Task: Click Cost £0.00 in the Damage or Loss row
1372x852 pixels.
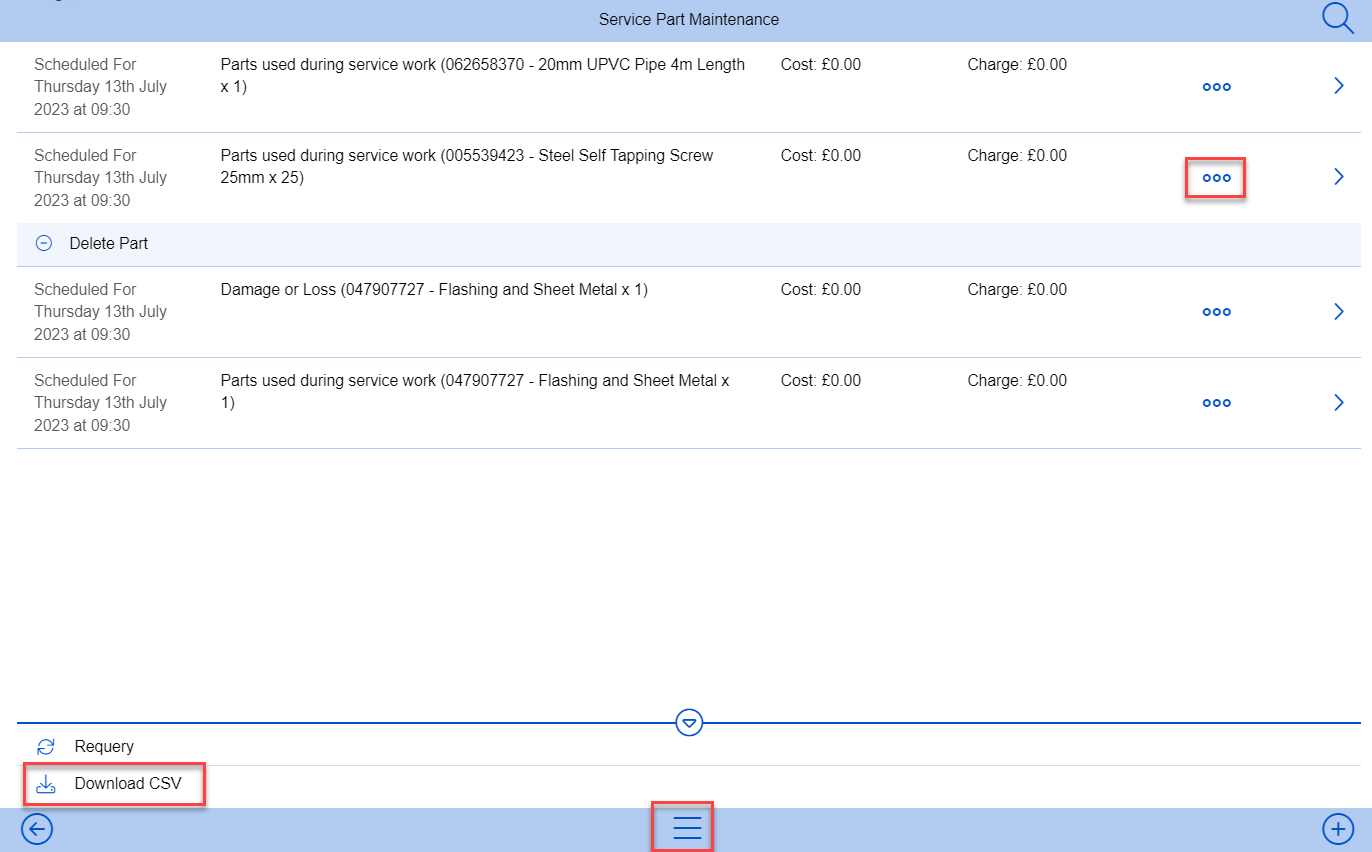Action: [821, 290]
